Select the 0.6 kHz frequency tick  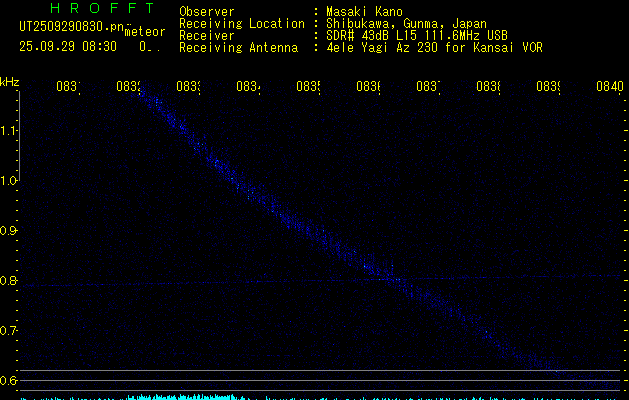[9, 381]
